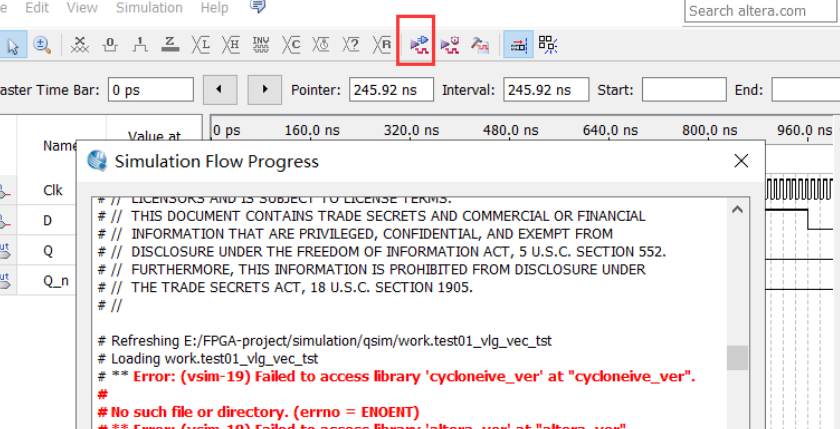Screen dimensions: 840x429
Task: Click the "Simulation Flow Progress" title text
Action: click(217, 161)
